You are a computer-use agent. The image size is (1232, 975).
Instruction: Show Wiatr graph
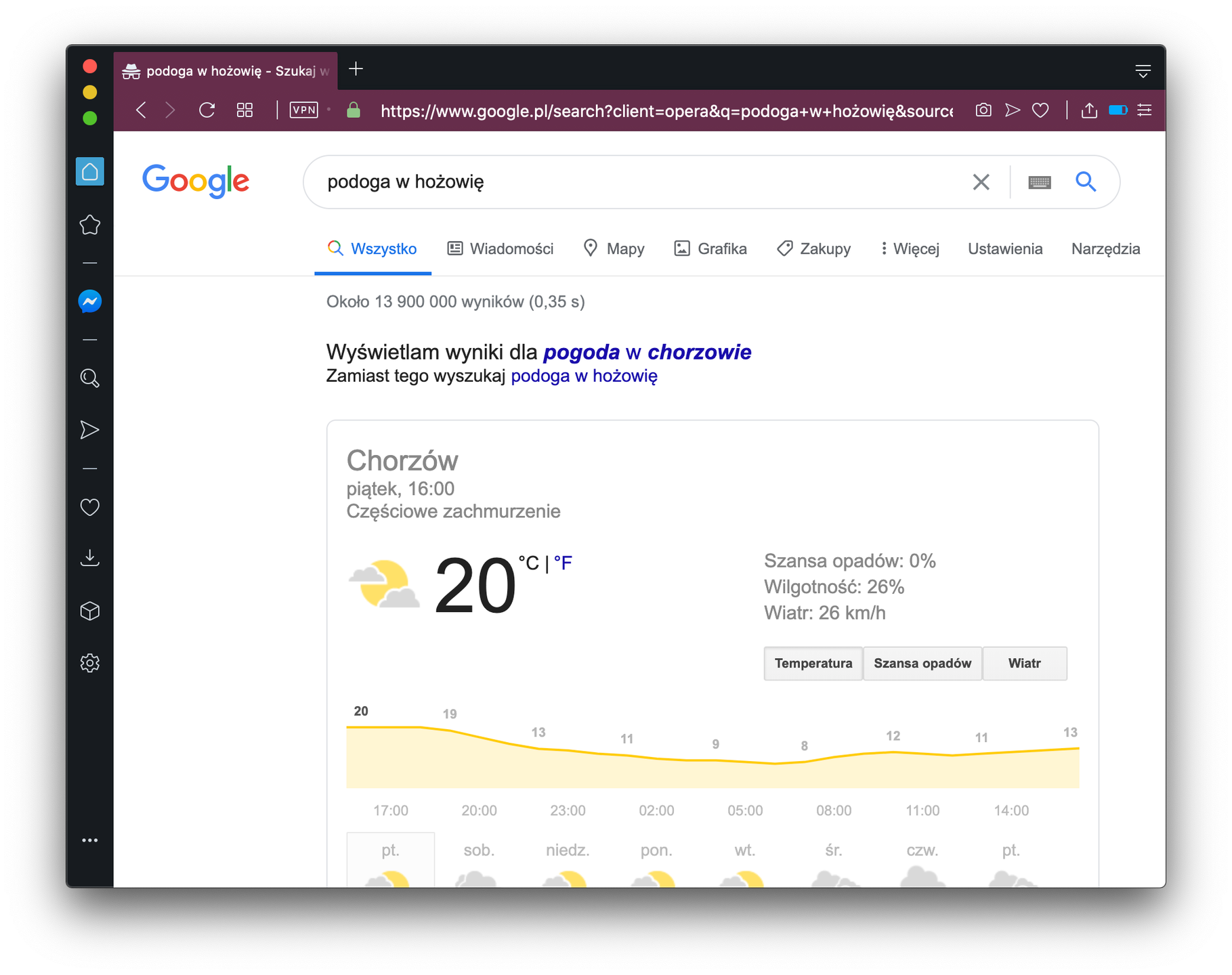[x=1024, y=664]
